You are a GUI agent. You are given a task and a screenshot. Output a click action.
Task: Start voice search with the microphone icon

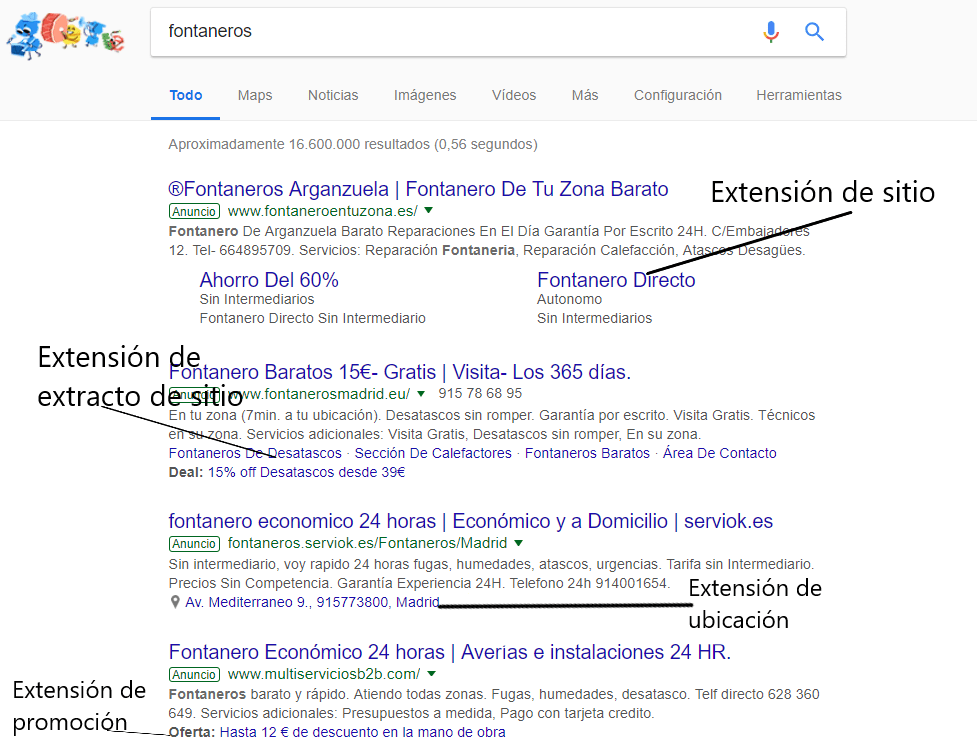coord(771,31)
